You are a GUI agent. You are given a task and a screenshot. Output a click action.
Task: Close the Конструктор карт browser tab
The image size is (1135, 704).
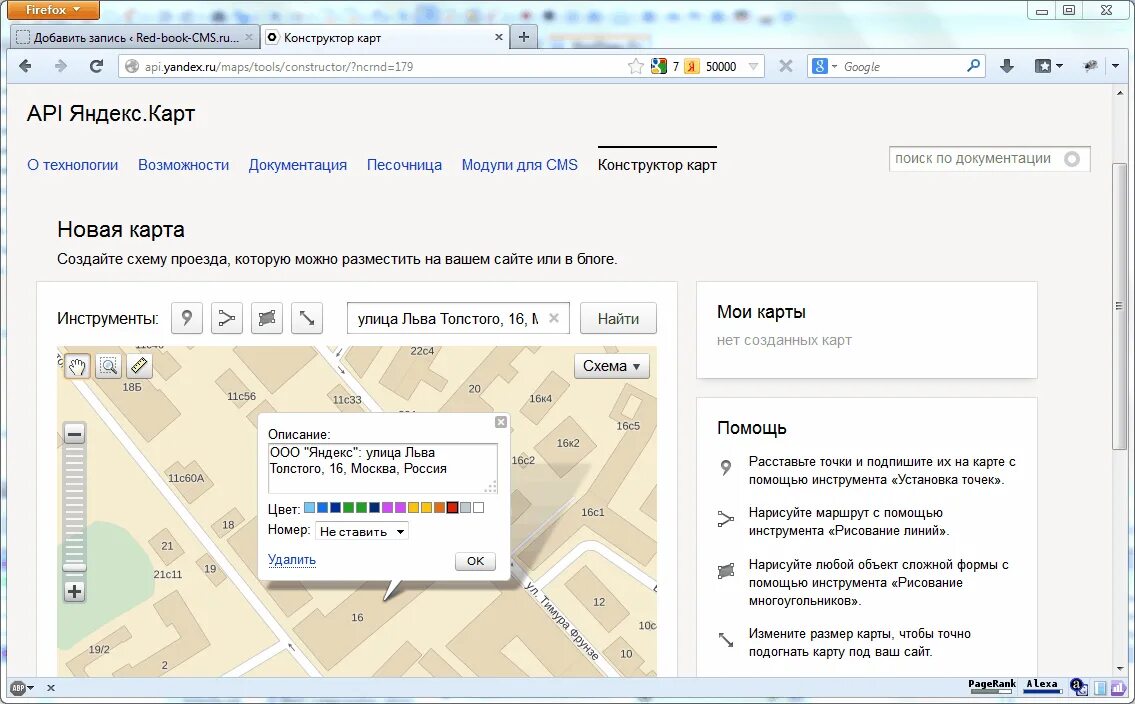[499, 37]
